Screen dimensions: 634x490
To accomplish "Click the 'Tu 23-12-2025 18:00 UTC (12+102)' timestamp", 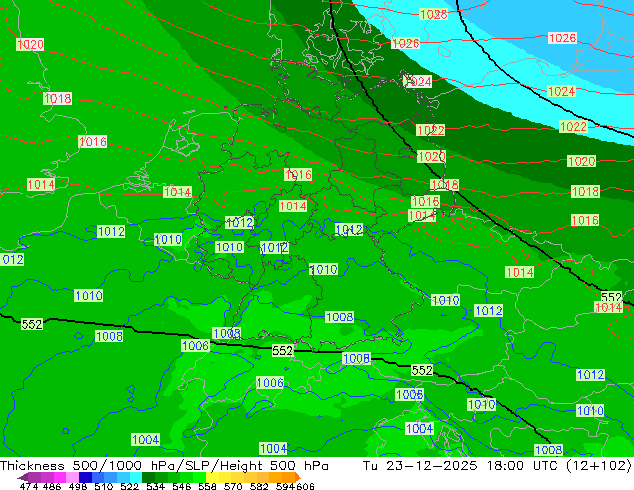I will (x=497, y=466).
